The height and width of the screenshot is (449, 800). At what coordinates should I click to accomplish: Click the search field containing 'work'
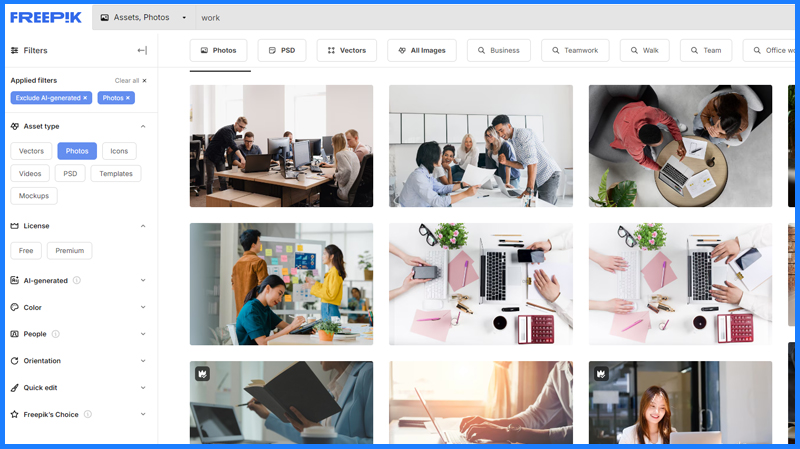(x=495, y=17)
